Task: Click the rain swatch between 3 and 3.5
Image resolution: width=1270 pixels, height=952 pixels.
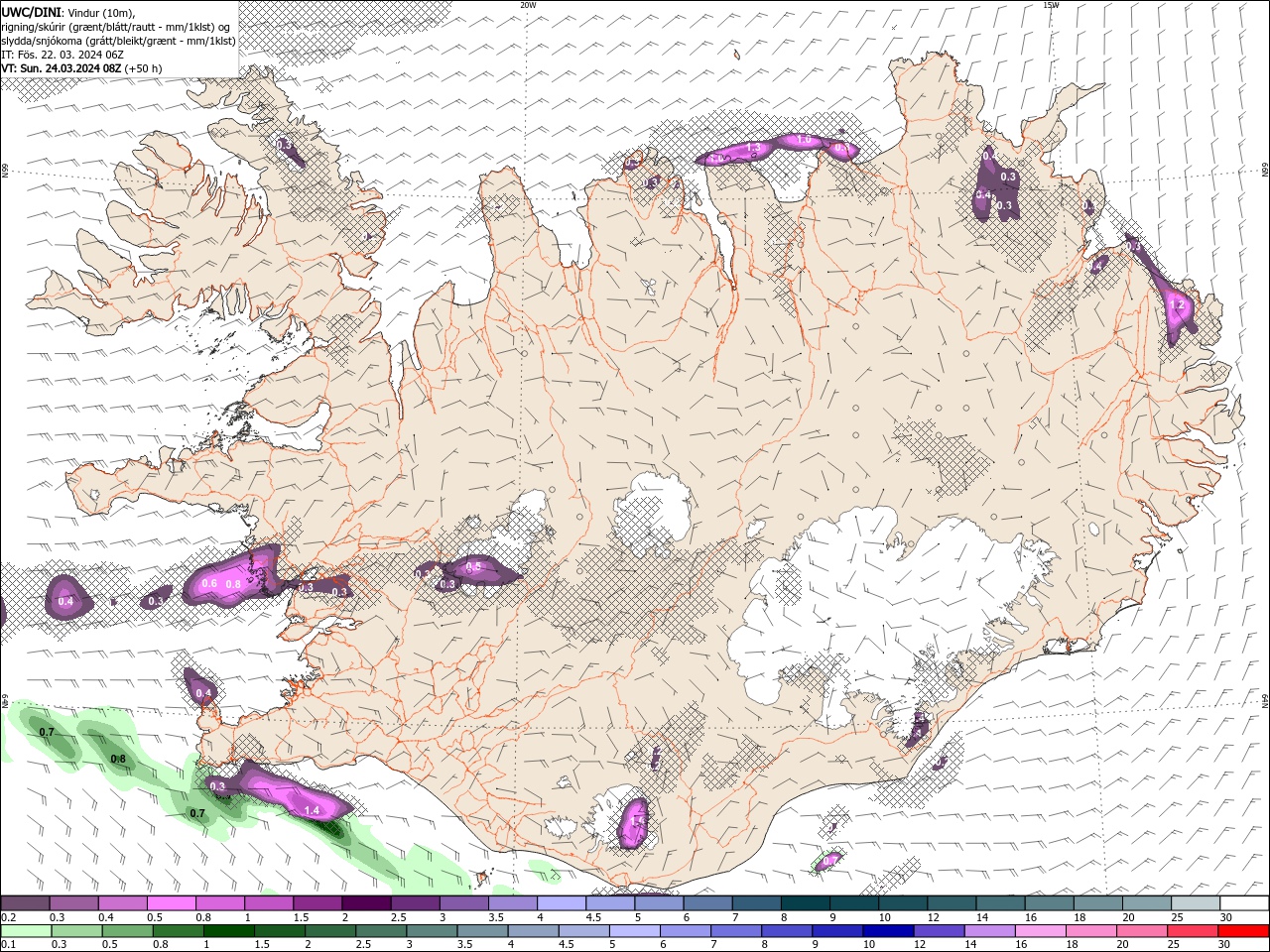Action: 432,931
